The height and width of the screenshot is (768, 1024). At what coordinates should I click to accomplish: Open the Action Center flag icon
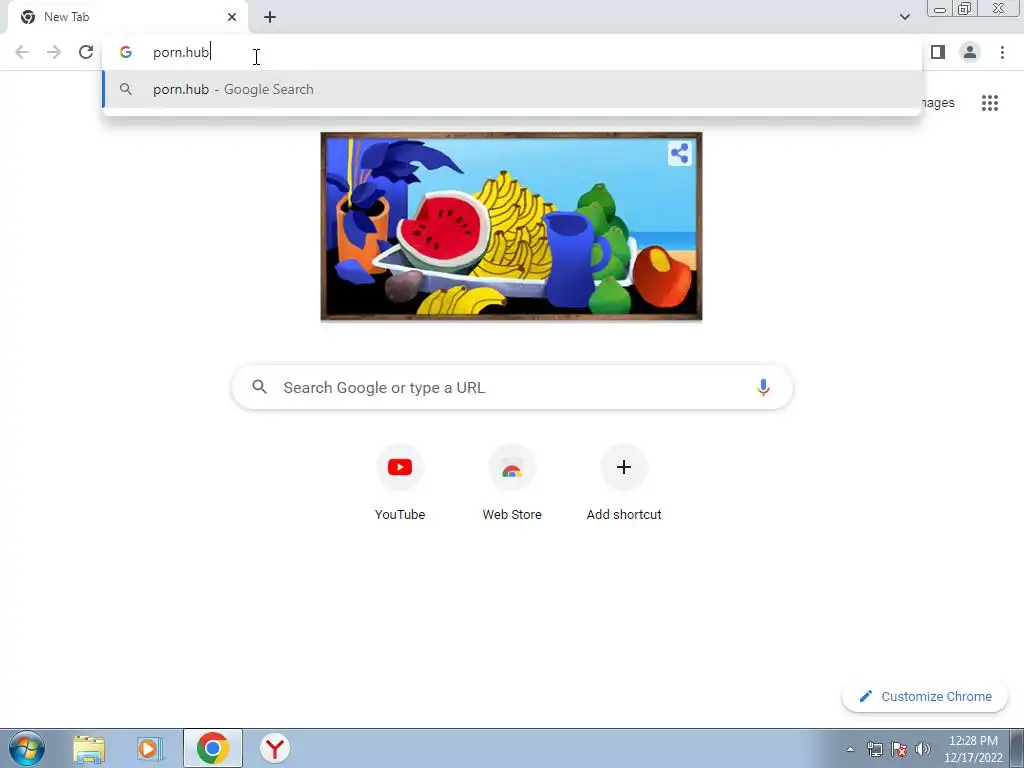[899, 749]
